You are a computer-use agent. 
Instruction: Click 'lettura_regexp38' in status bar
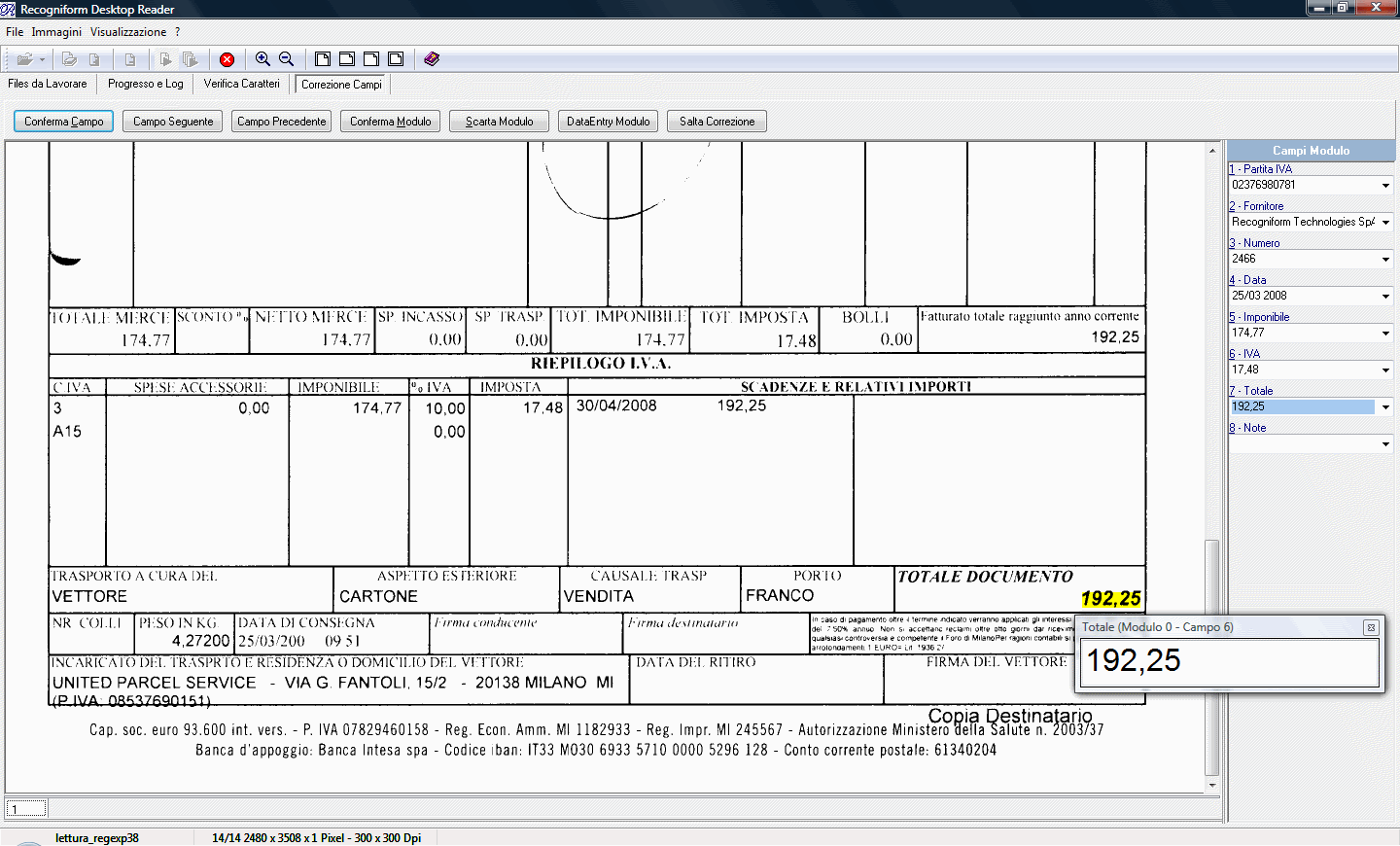pos(97,837)
